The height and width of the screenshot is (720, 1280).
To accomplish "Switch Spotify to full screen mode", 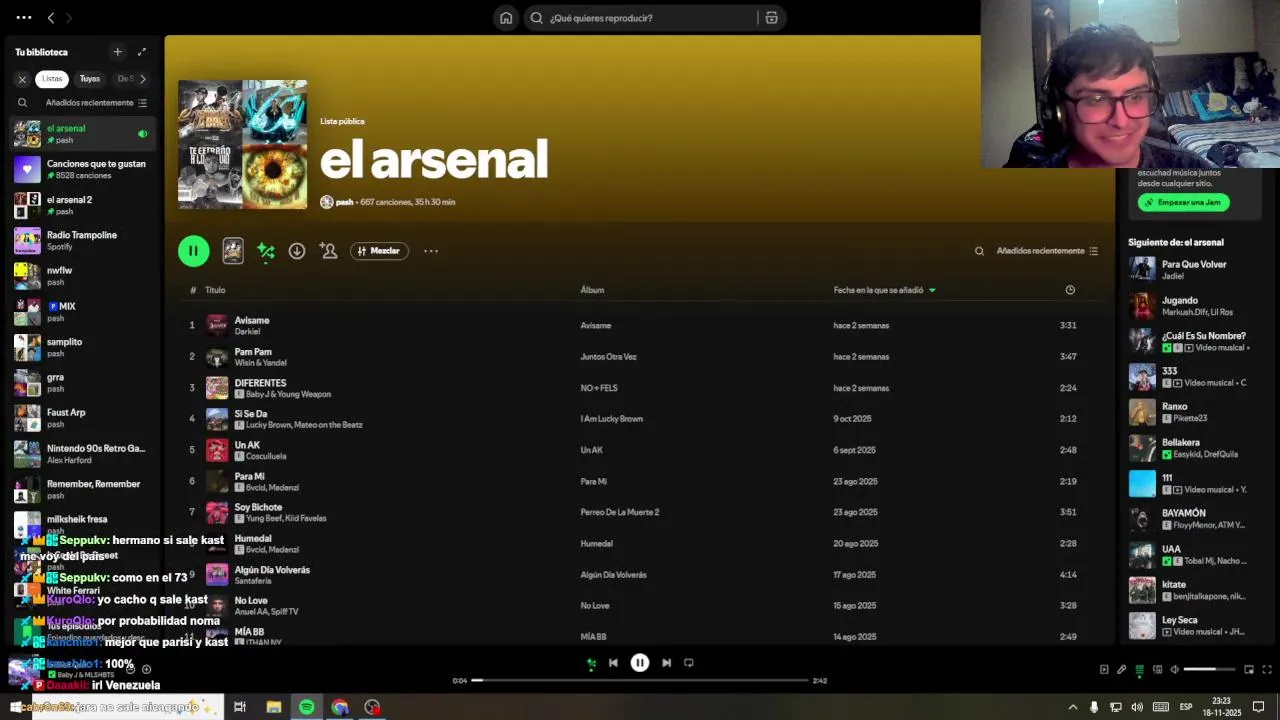I will pos(1267,670).
